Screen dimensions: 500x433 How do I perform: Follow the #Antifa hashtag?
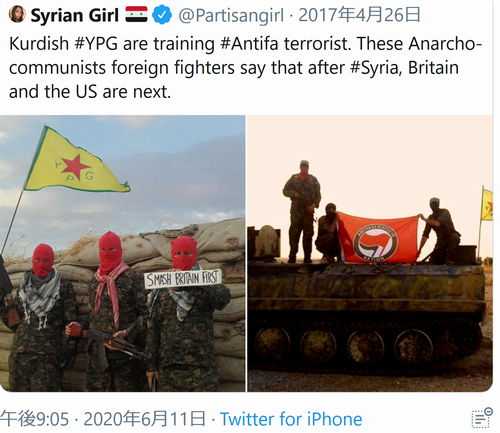click(x=249, y=44)
